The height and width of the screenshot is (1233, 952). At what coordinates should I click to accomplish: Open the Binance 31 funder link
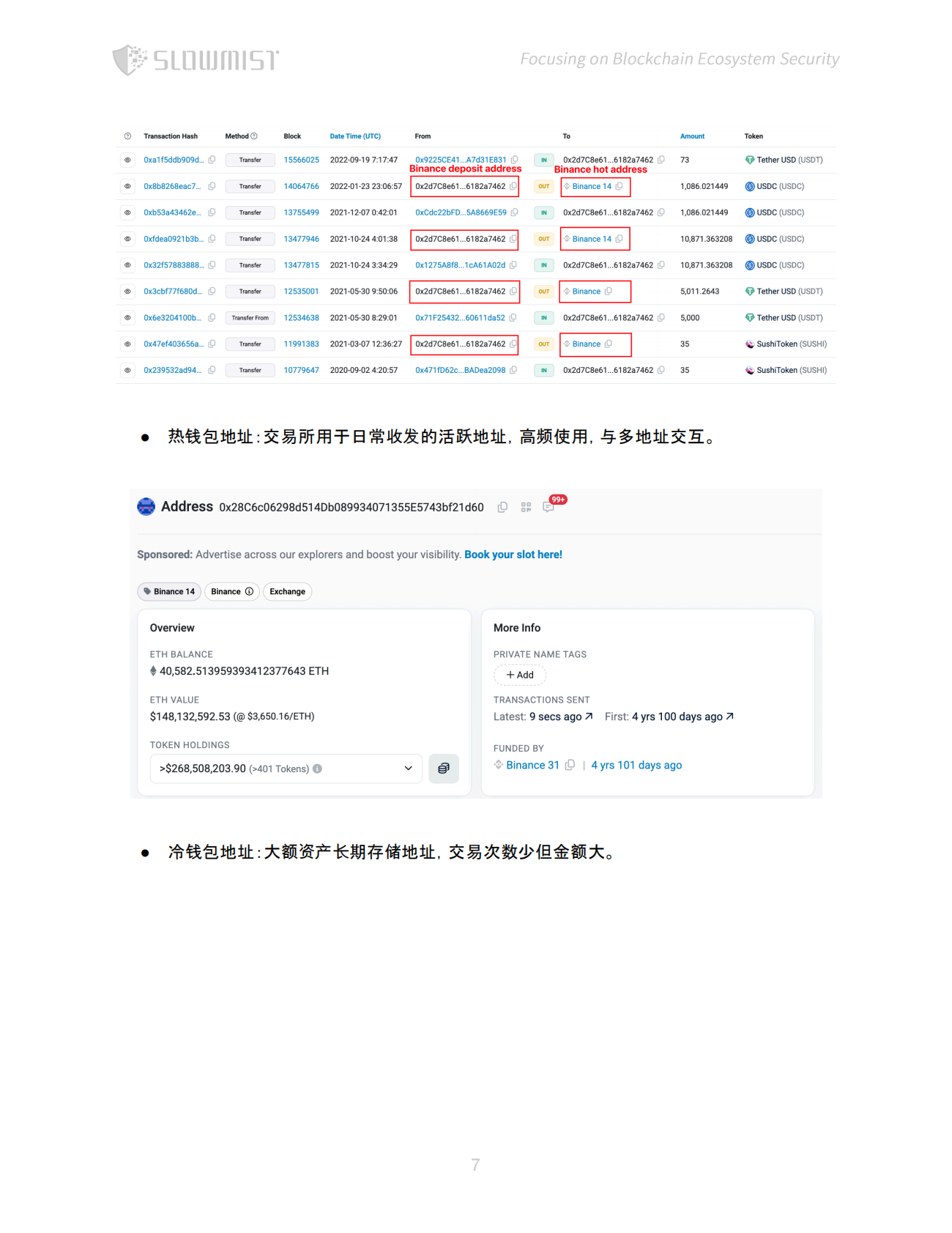point(532,765)
